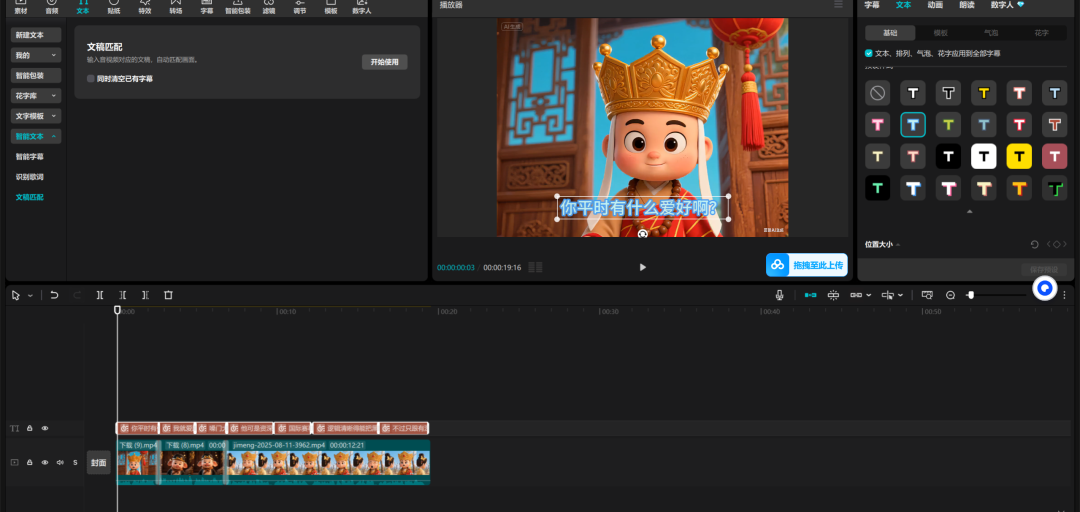Open the 特效 effects panel
This screenshot has height=512, width=1080.
coord(145,7)
